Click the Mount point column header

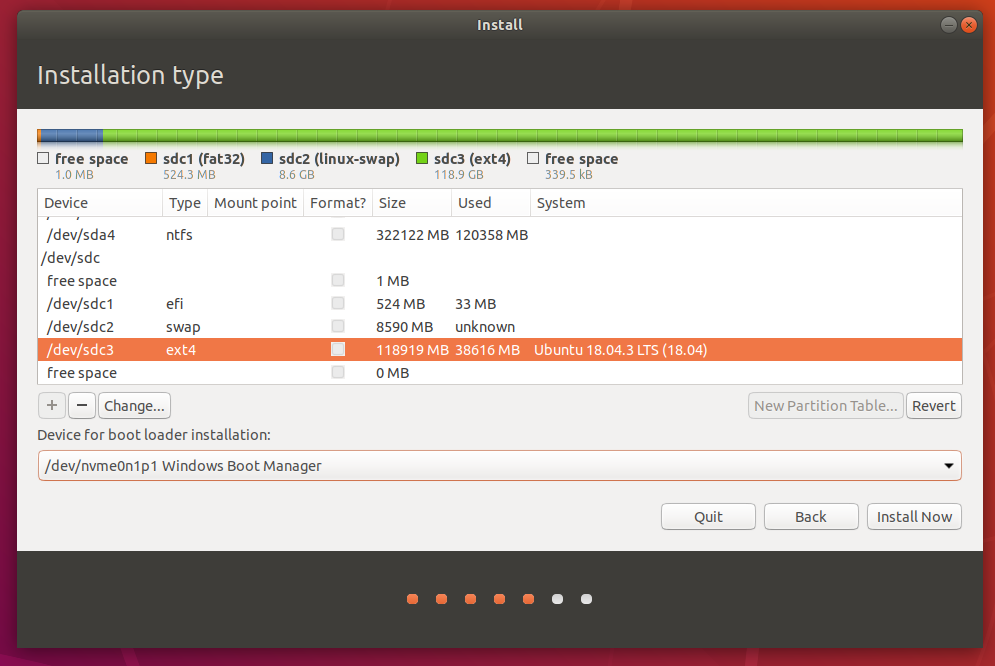pyautogui.click(x=255, y=203)
